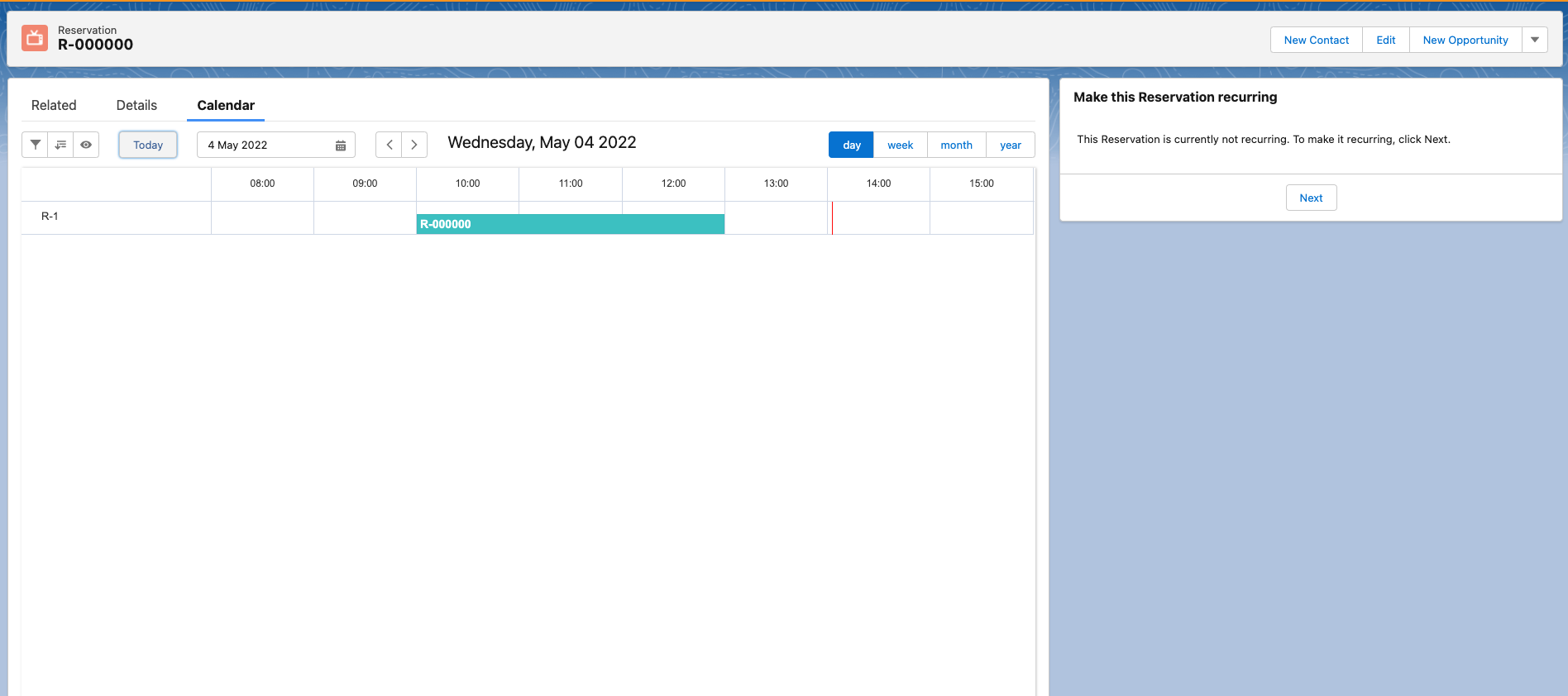The image size is (1568, 696).
Task: Click the Today button
Action: click(148, 145)
